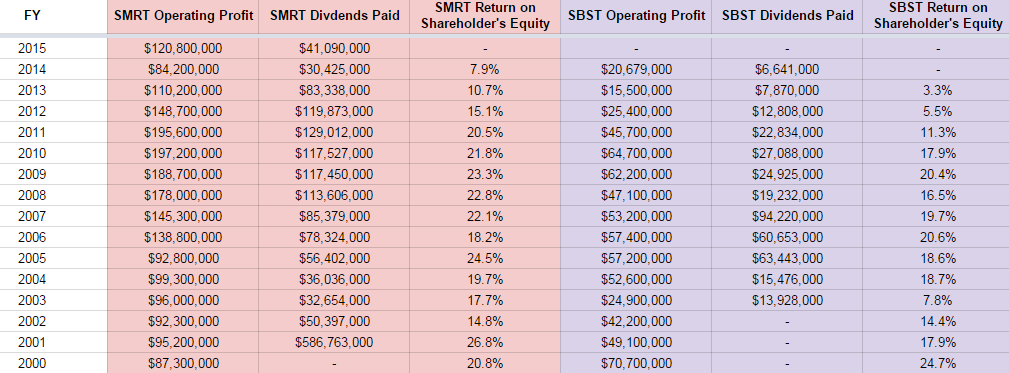Select the $41,090,000 dividends cell

click(x=335, y=48)
